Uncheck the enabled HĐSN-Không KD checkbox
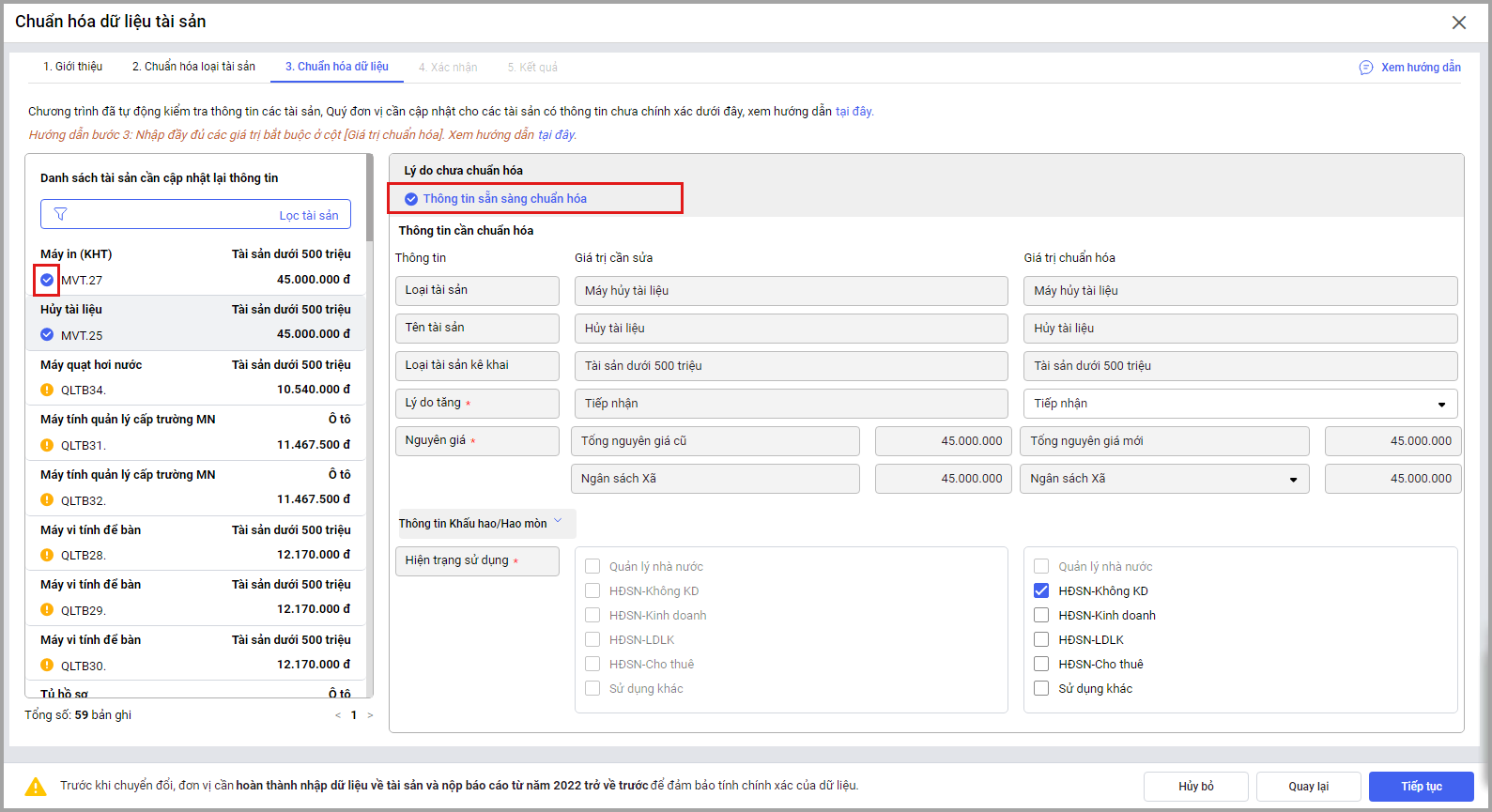The image size is (1492, 812). [1041, 590]
